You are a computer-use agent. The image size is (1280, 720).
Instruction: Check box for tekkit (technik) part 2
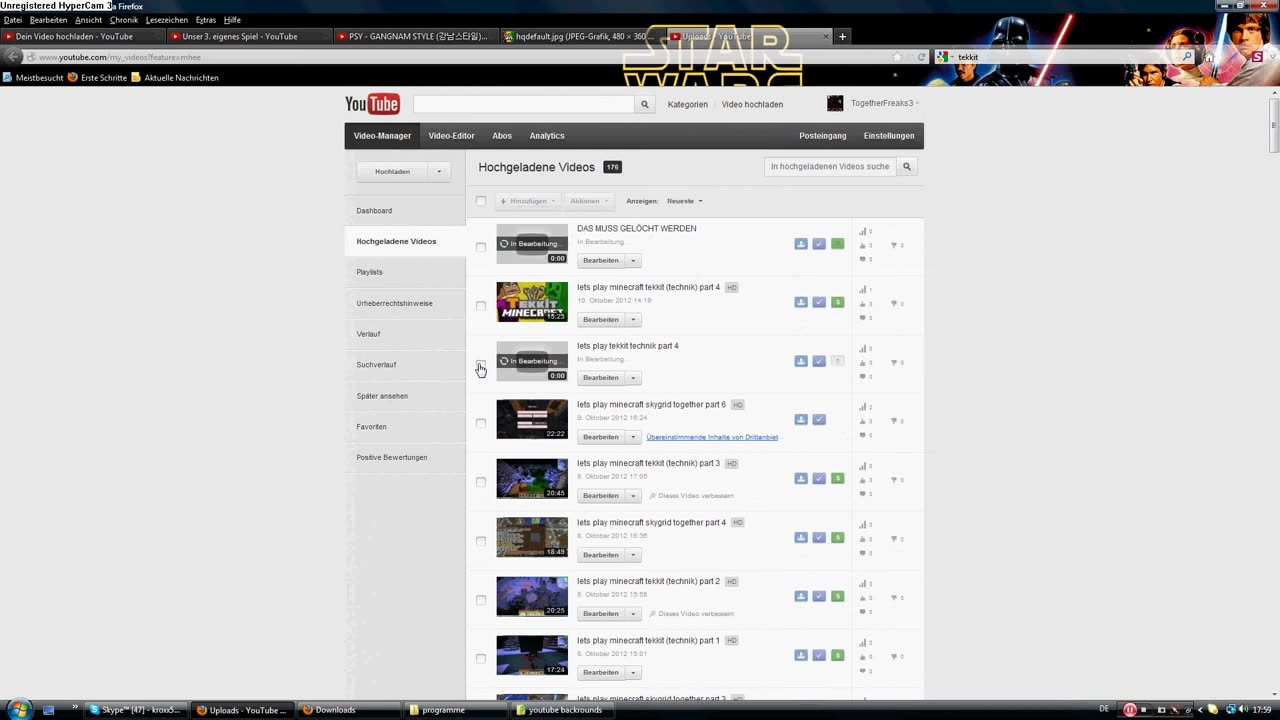tap(481, 600)
